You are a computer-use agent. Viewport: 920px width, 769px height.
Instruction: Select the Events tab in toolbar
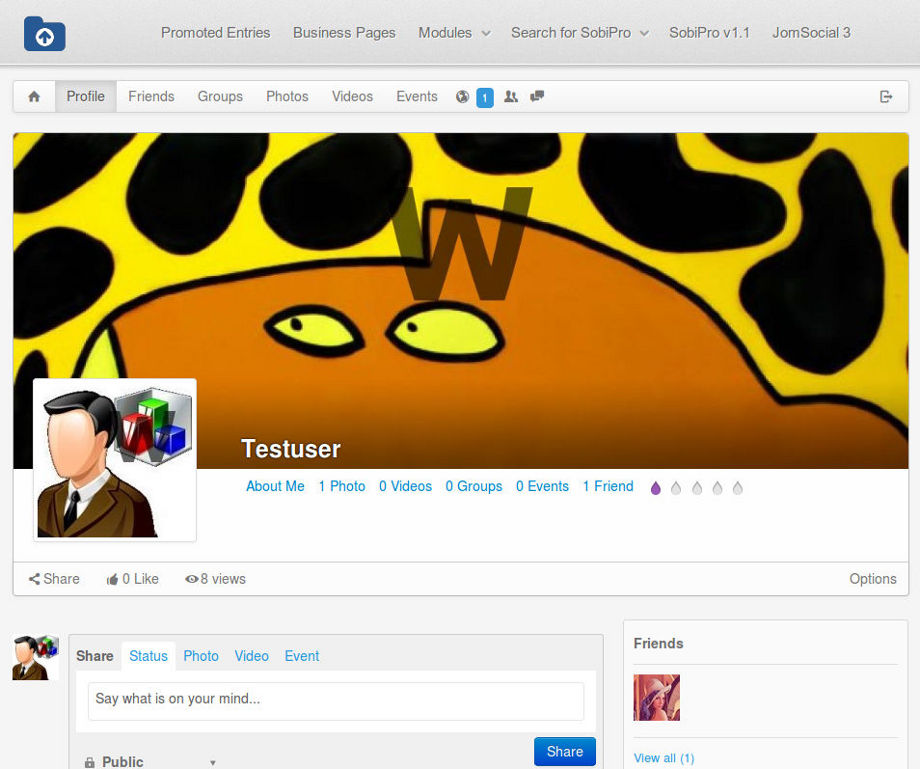(x=417, y=96)
